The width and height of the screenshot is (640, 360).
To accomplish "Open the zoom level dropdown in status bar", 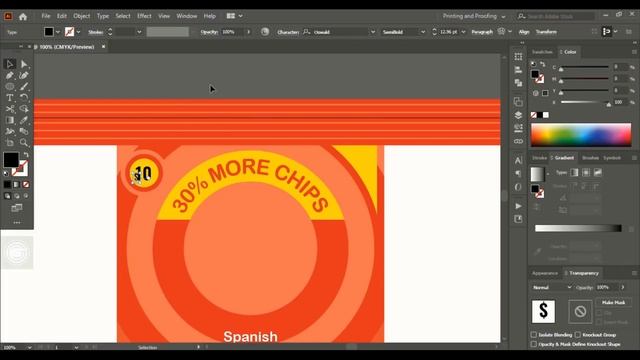I will tap(29, 347).
